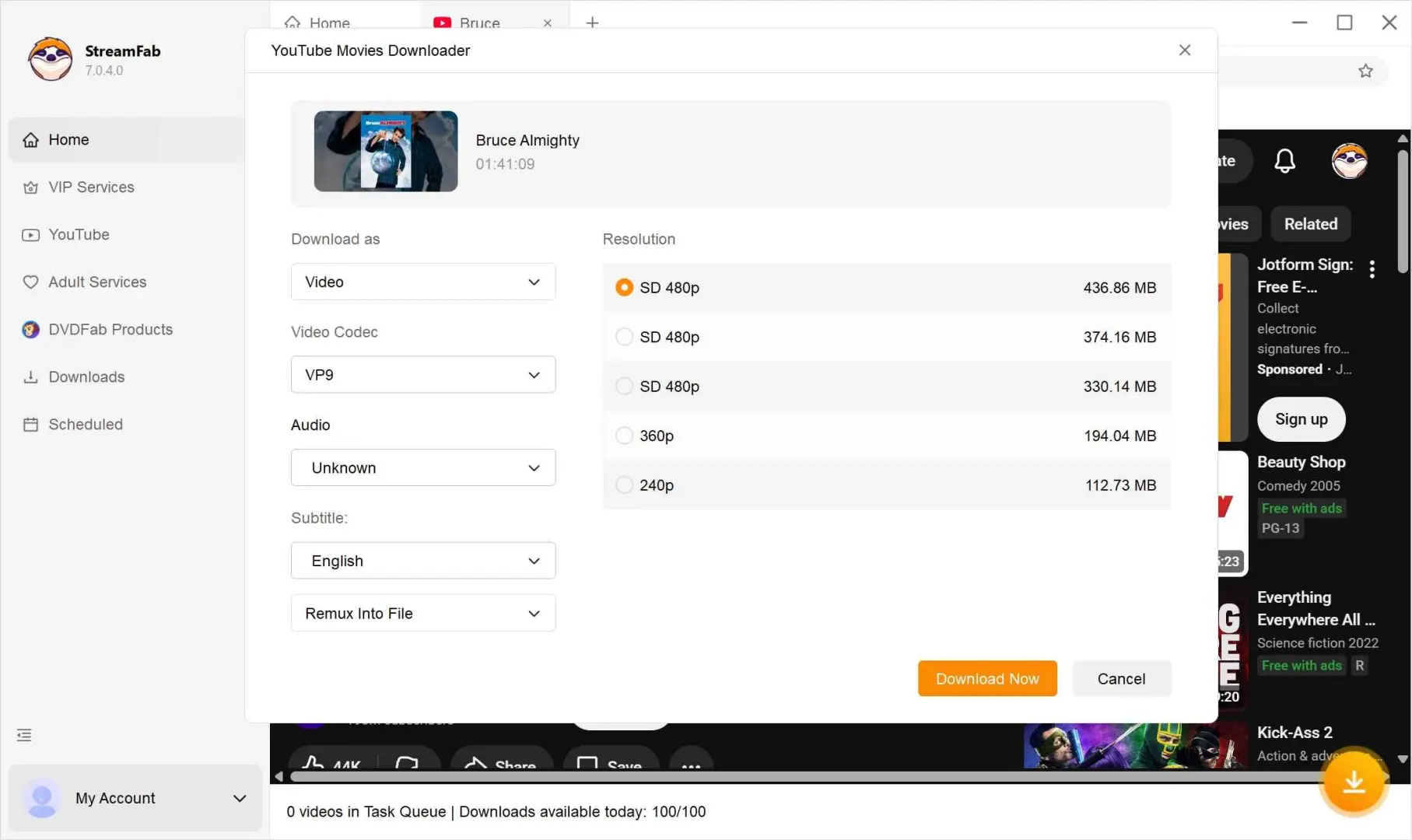This screenshot has width=1412, height=840.
Task: Select SD 480p 374.16 MB resolution
Action: pos(887,337)
